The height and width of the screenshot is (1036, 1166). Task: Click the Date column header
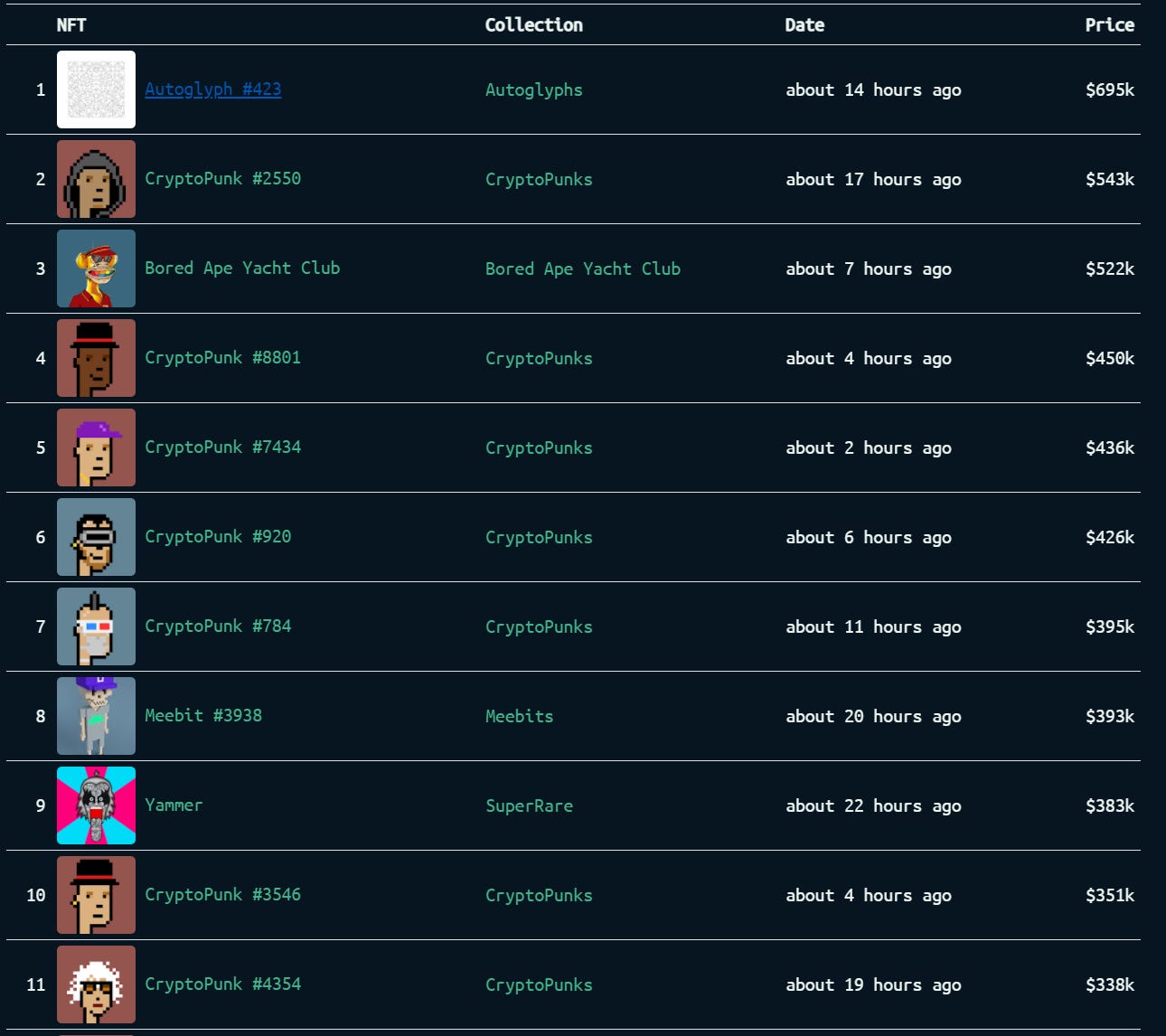pos(804,25)
